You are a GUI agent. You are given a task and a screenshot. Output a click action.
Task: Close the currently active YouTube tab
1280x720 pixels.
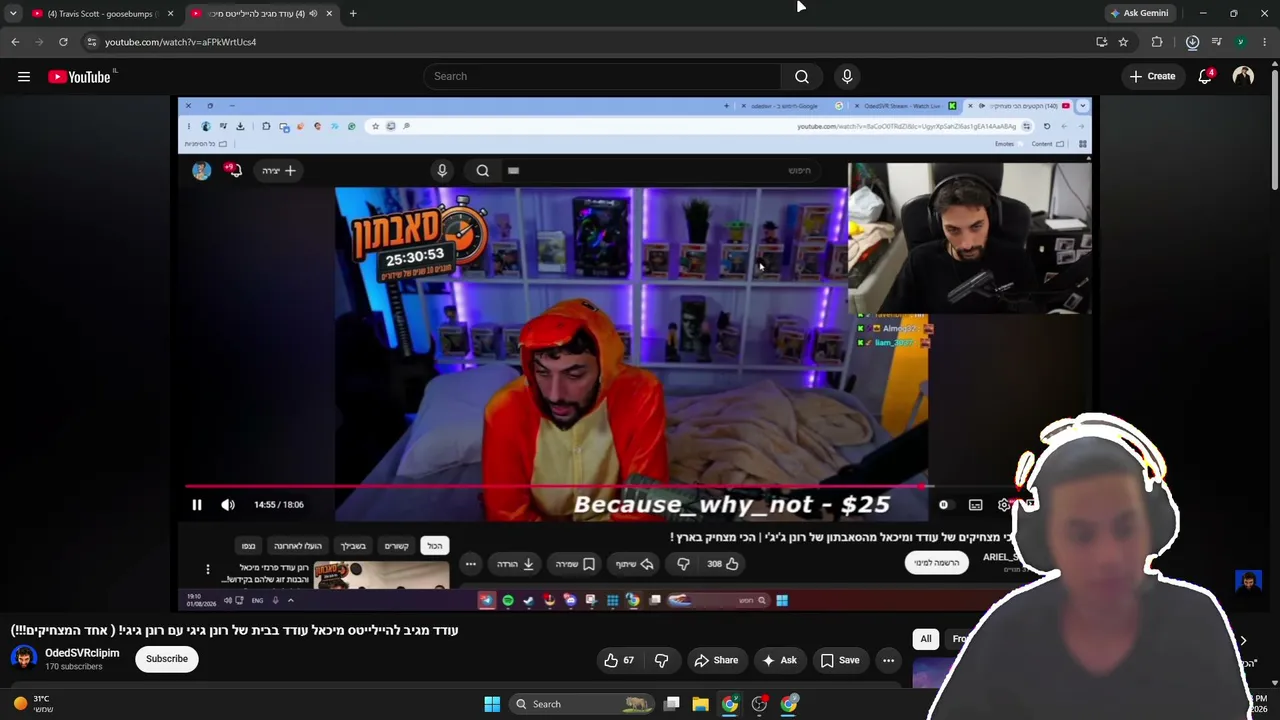[x=329, y=14]
